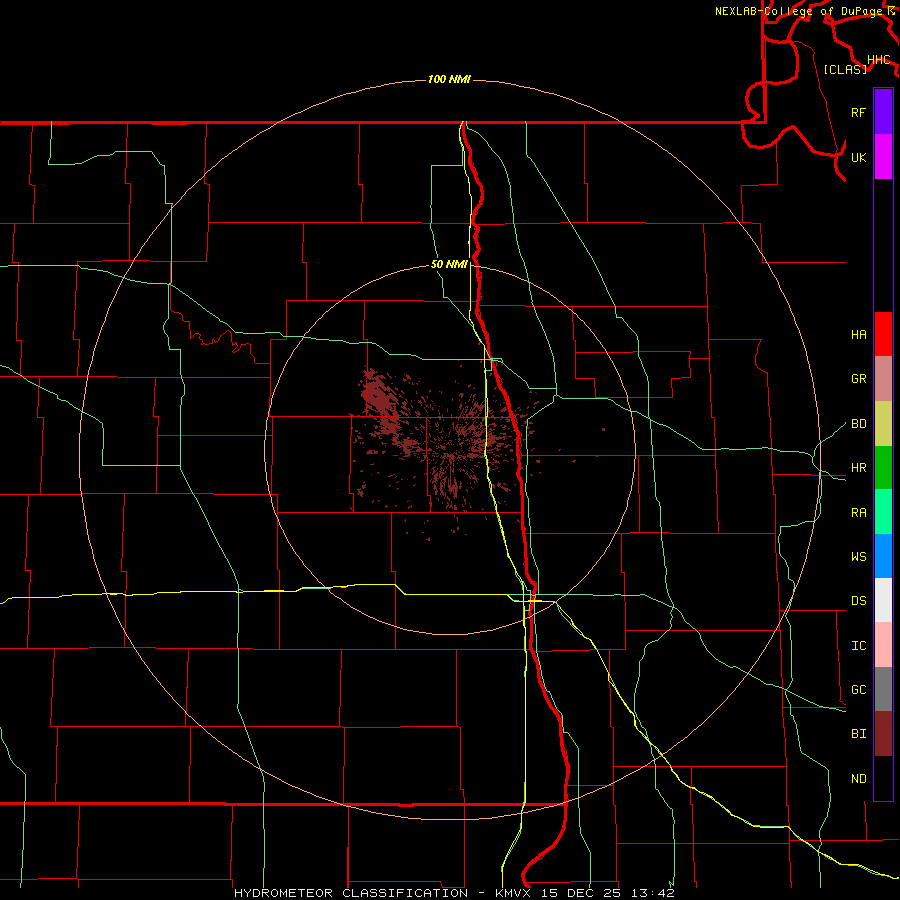Click the "[CLAS]" label

(845, 69)
